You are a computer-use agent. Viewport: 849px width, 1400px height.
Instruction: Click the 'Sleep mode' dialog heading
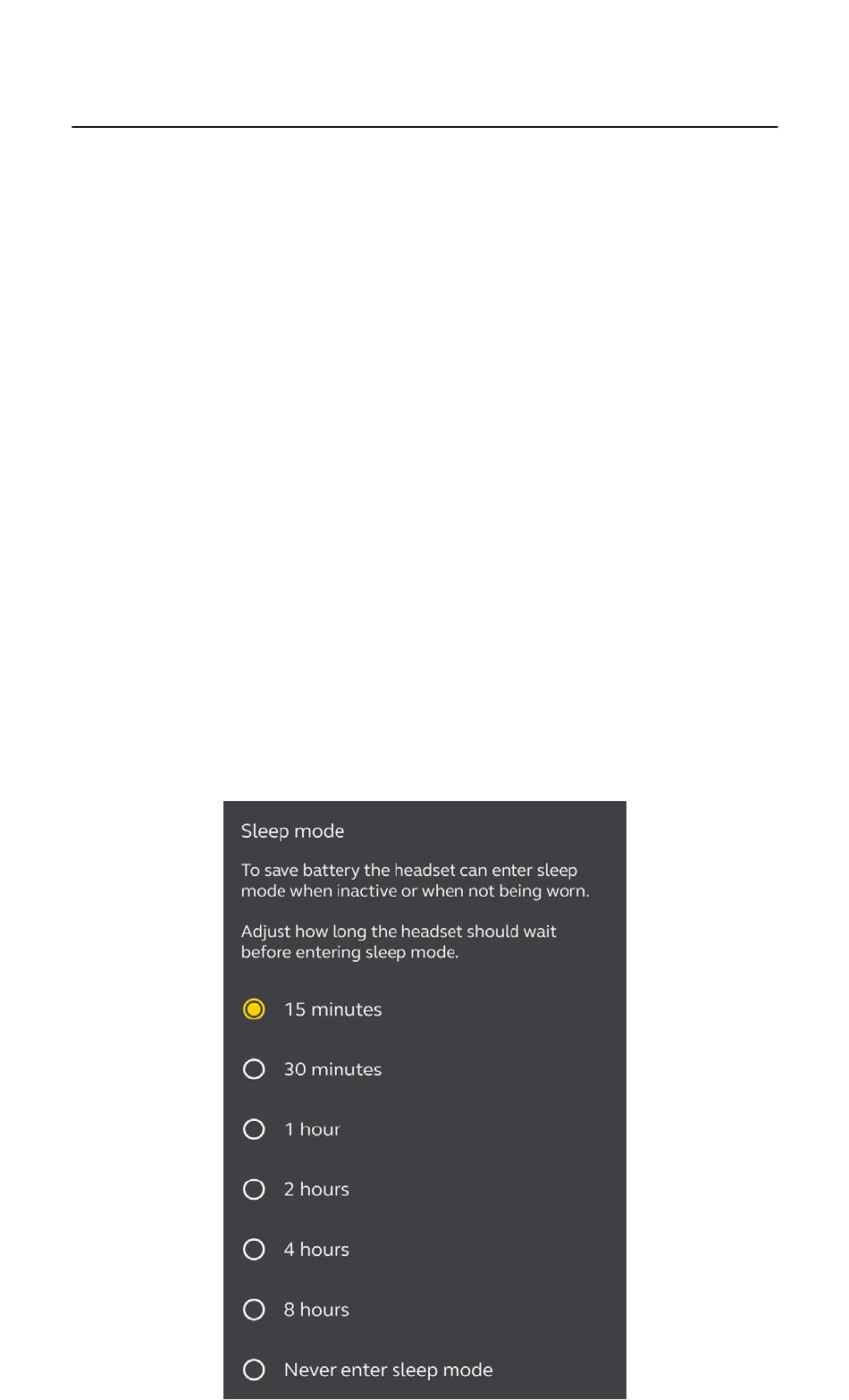point(292,831)
